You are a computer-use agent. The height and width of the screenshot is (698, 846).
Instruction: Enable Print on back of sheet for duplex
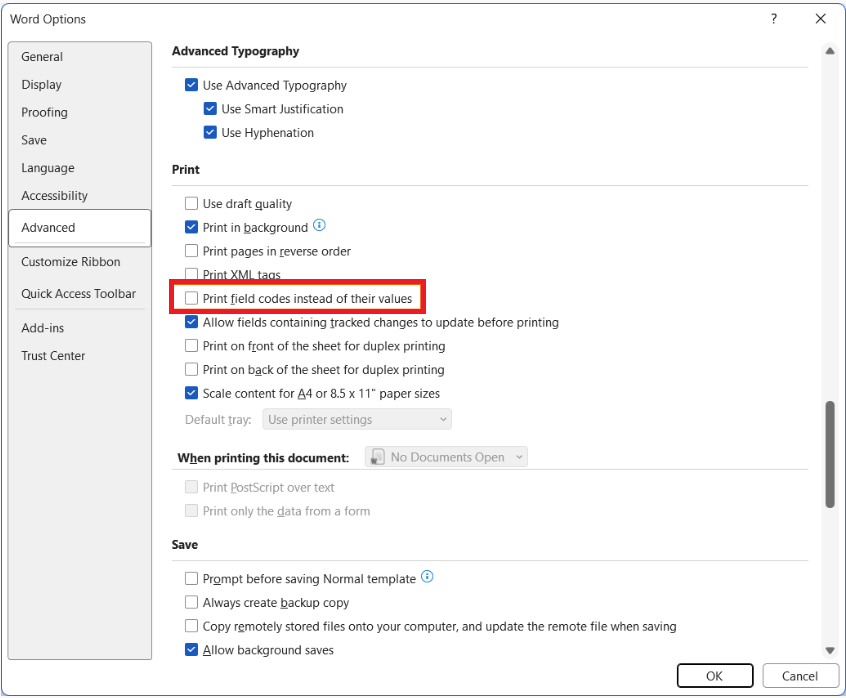pyautogui.click(x=192, y=369)
